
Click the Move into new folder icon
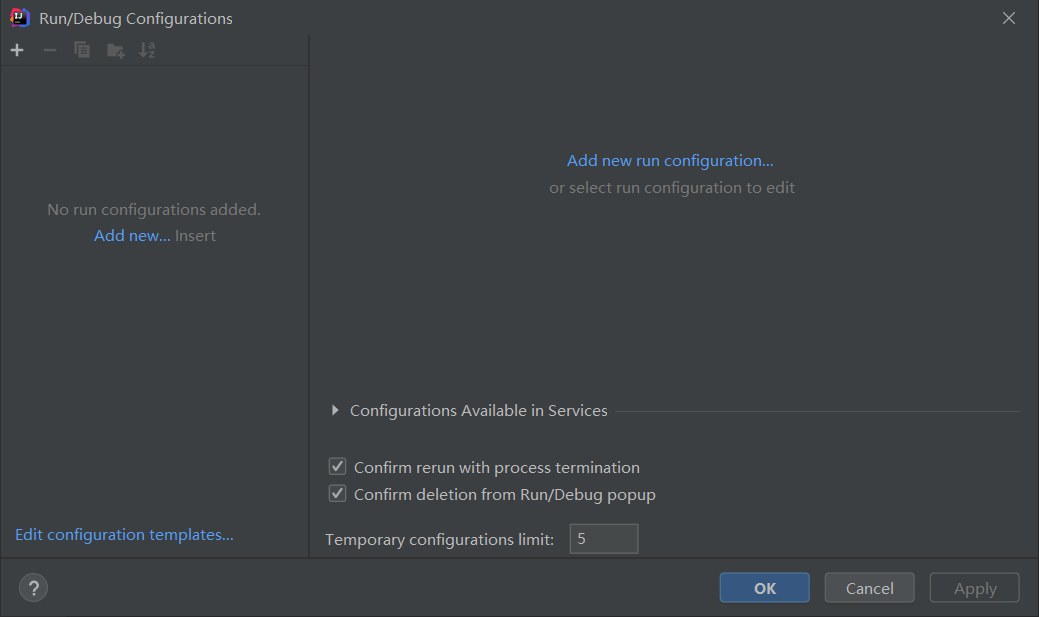tap(116, 50)
